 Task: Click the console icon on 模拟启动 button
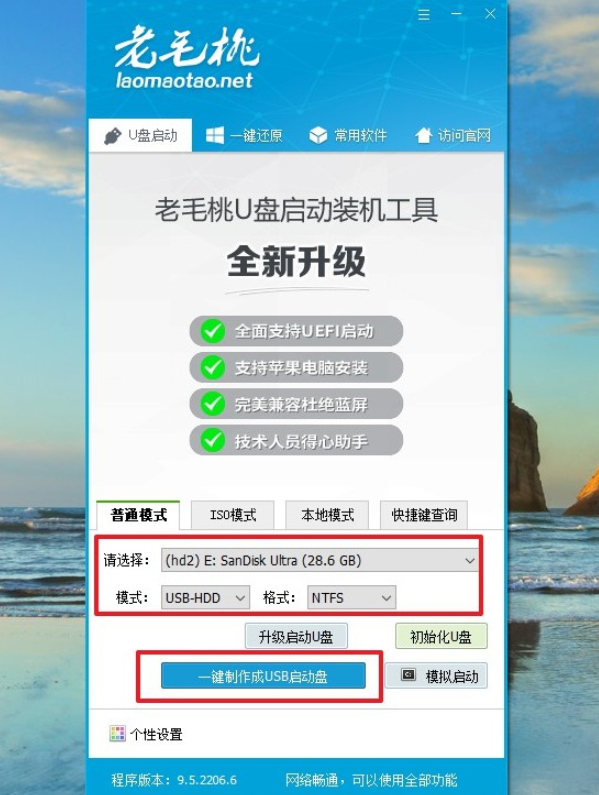(408, 675)
